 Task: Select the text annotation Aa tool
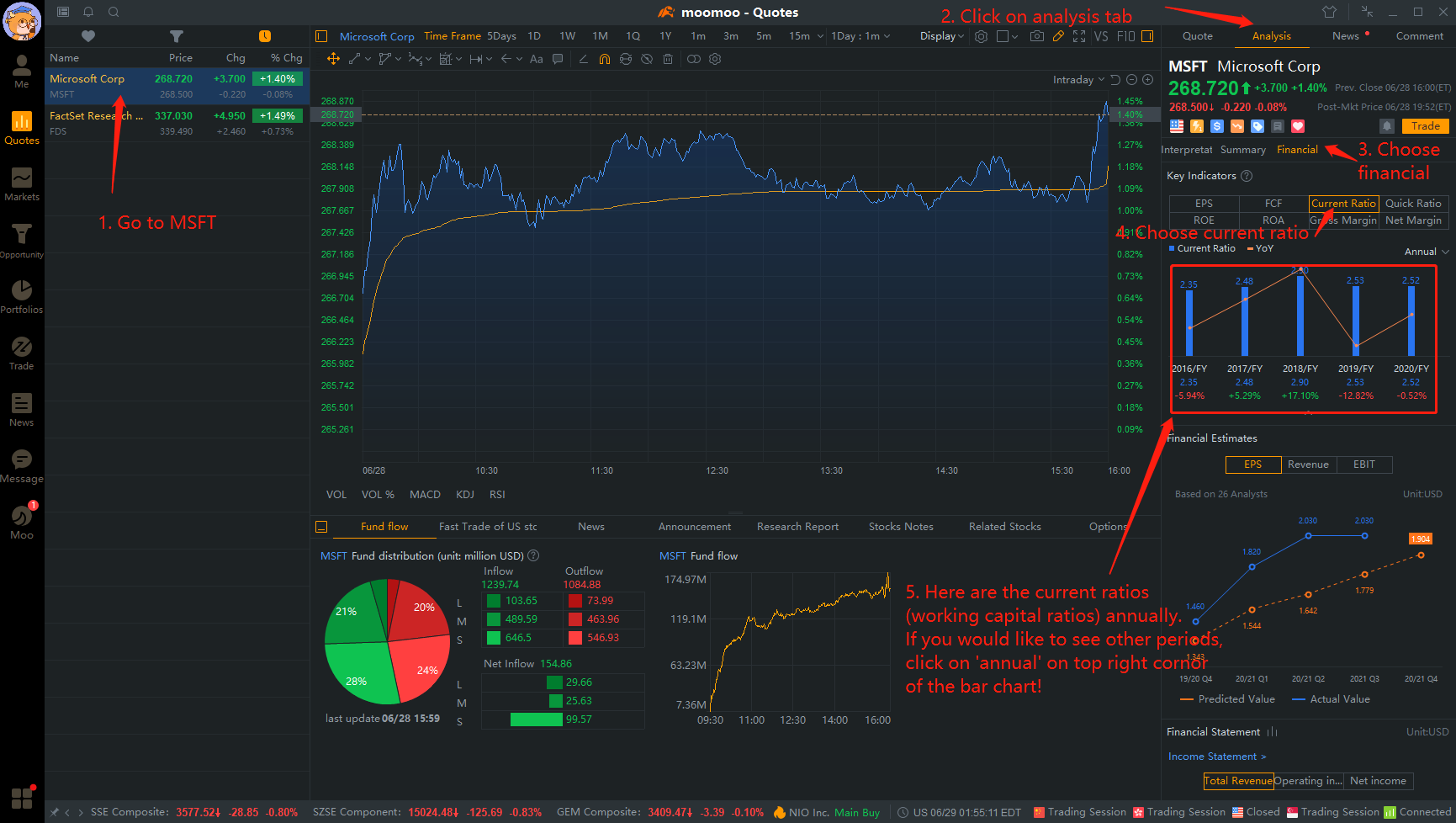point(536,59)
